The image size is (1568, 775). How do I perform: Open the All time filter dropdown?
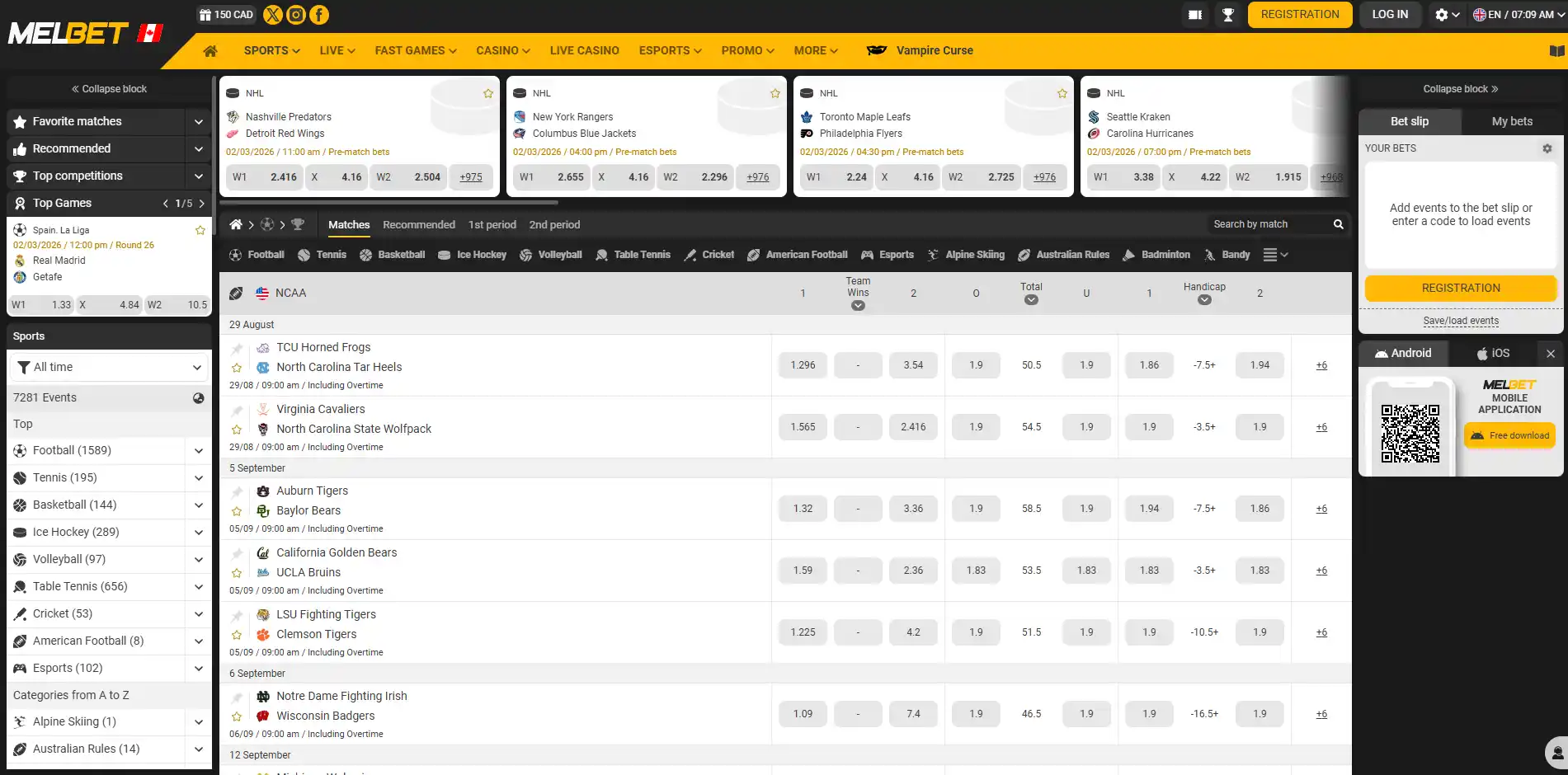click(x=109, y=367)
